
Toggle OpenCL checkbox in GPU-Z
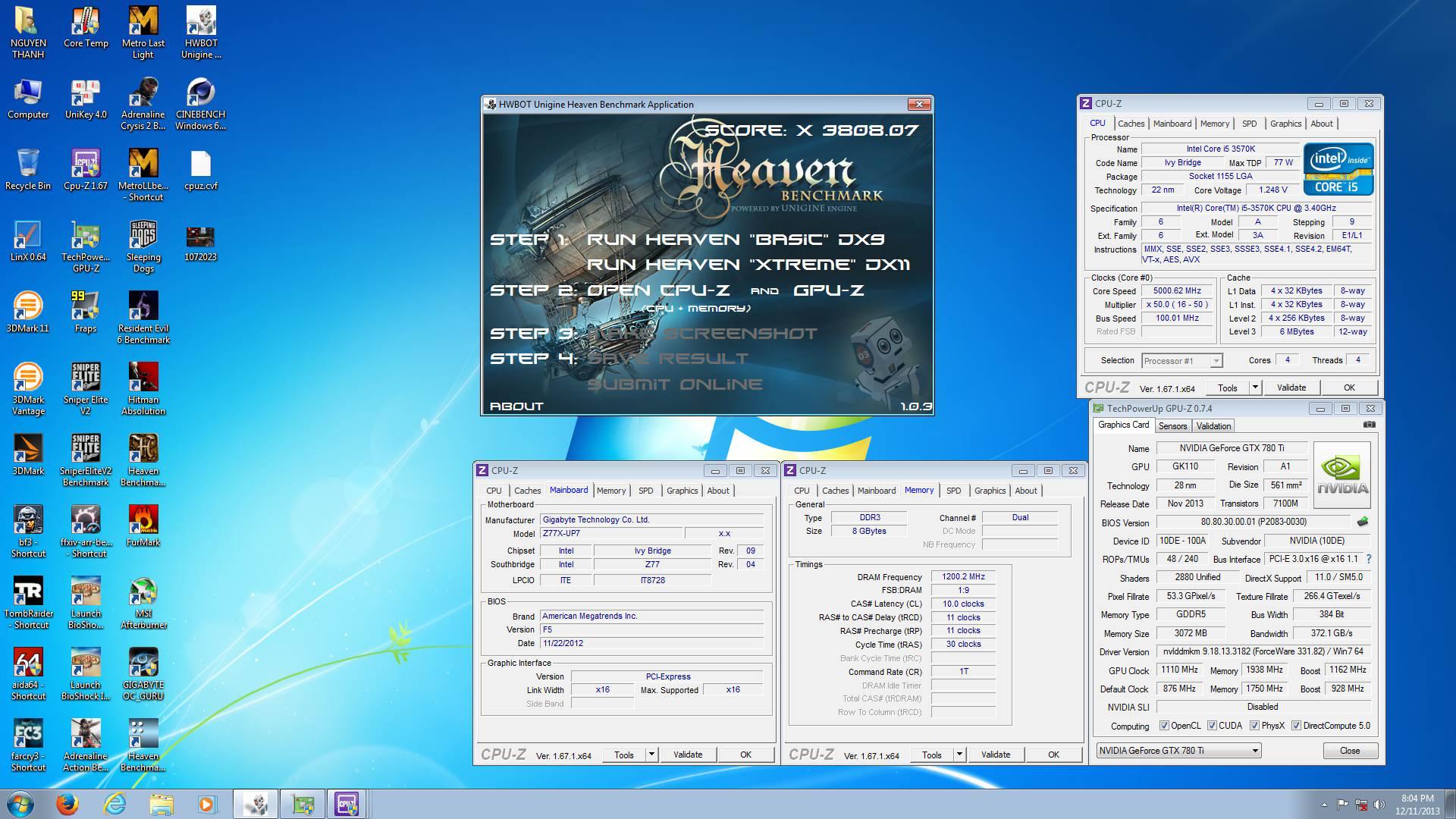click(1164, 726)
